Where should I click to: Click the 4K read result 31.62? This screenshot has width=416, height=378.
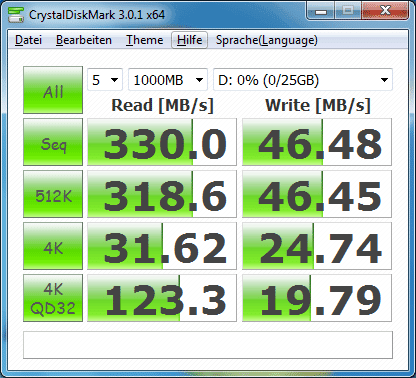[x=162, y=246]
